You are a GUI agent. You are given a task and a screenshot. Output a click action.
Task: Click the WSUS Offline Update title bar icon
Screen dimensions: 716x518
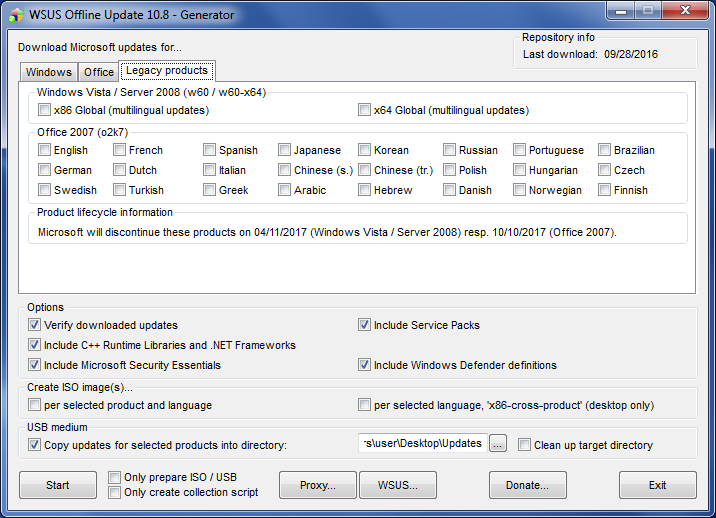click(x=16, y=15)
